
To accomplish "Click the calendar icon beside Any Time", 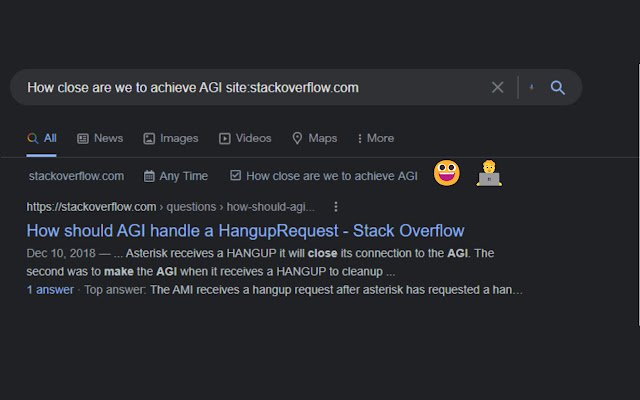I will (149, 176).
